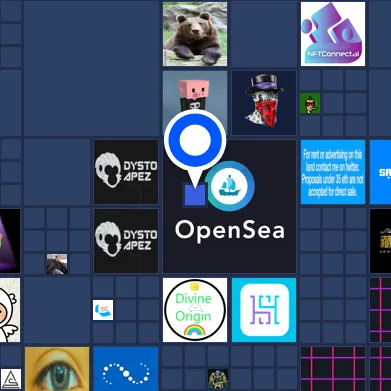The height and width of the screenshot is (391, 391).
Task: Select the lower Dysto Apez tile
Action: pos(126,241)
